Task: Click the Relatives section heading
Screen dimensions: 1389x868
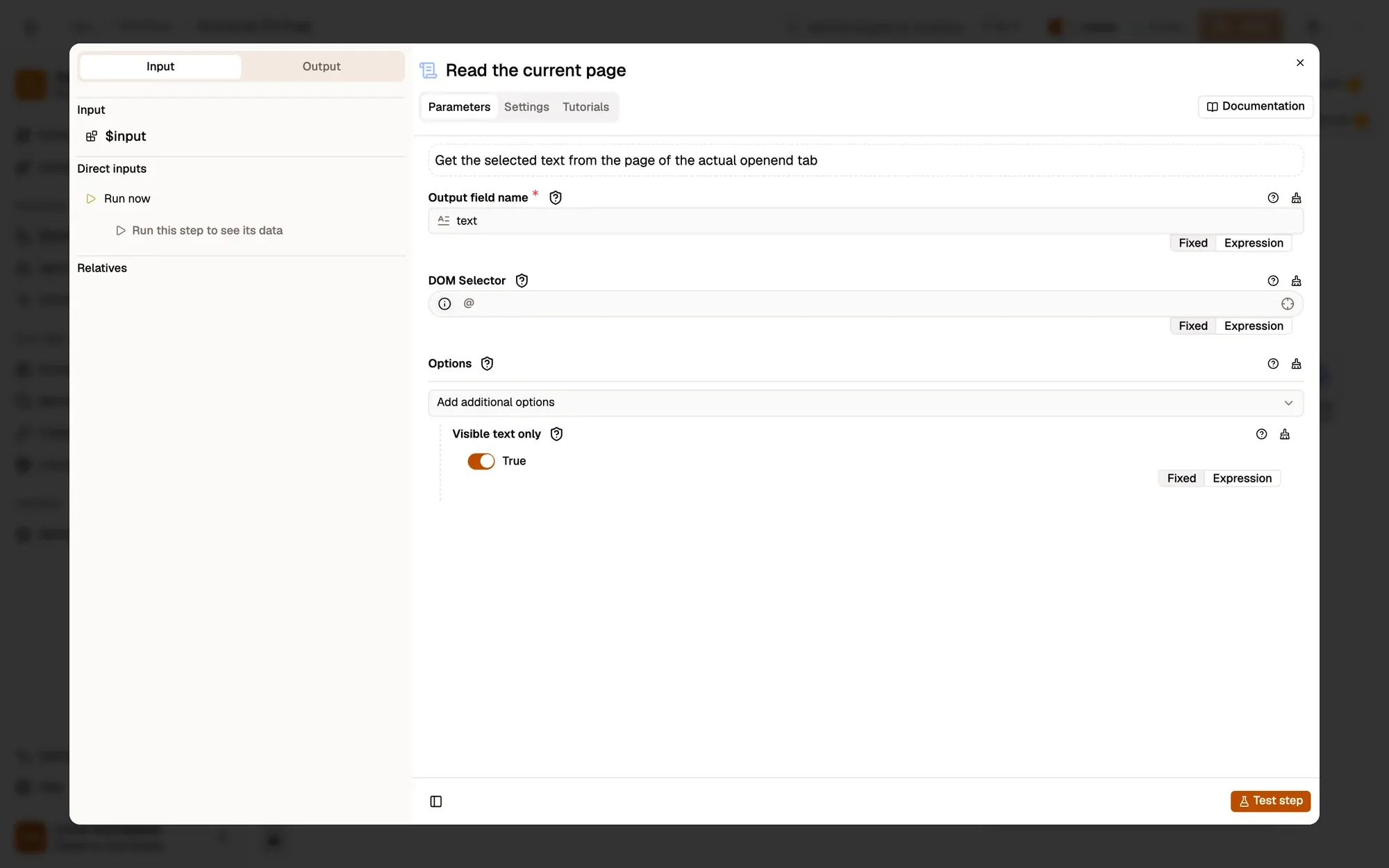Action: [102, 268]
